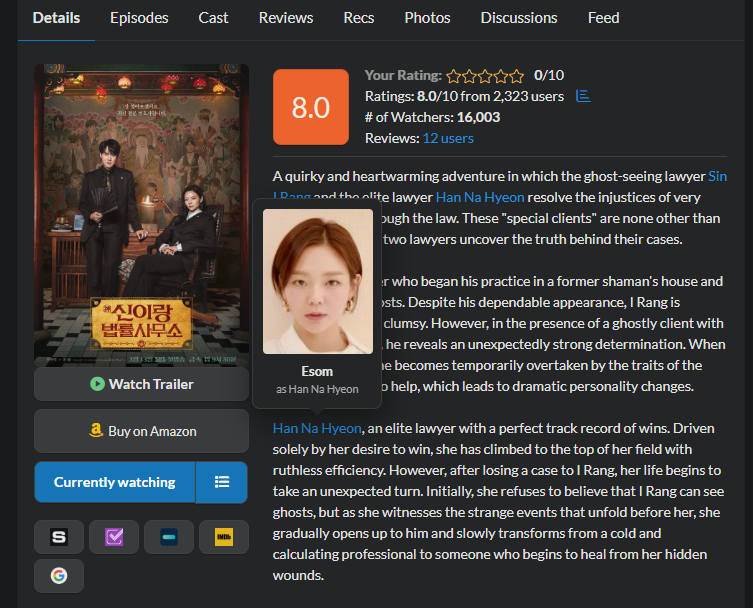Screen dimensions: 753x608
Task: Click the black S icon link
Action: point(59,537)
